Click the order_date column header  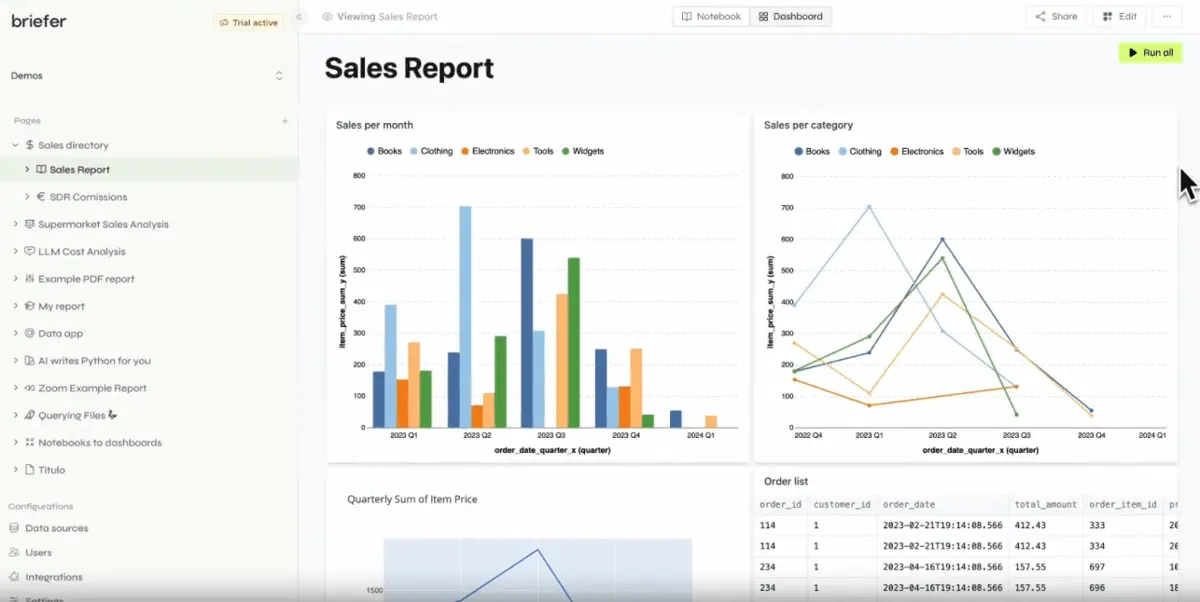(908, 505)
